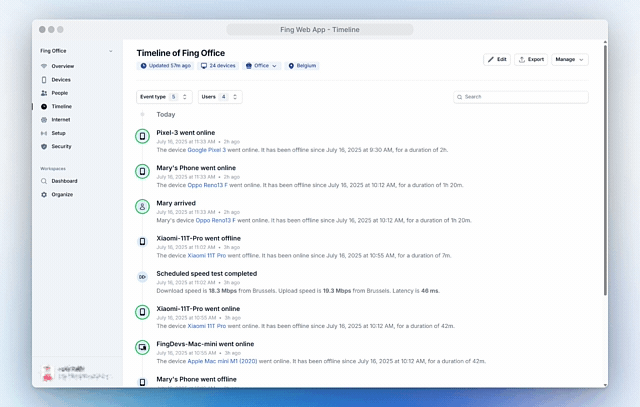Click the magnifier icon in Search field
This screenshot has height=407, width=640.
click(x=460, y=97)
